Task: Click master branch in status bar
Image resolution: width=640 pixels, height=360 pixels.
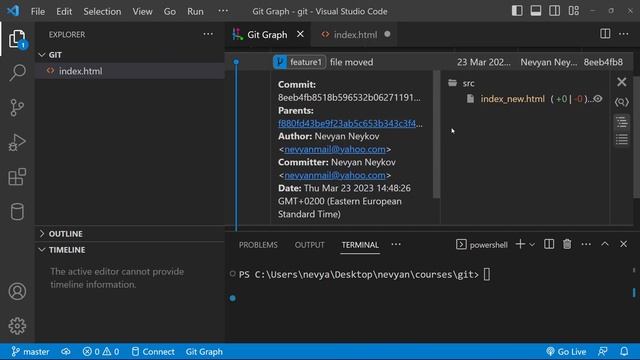Action: (x=31, y=351)
